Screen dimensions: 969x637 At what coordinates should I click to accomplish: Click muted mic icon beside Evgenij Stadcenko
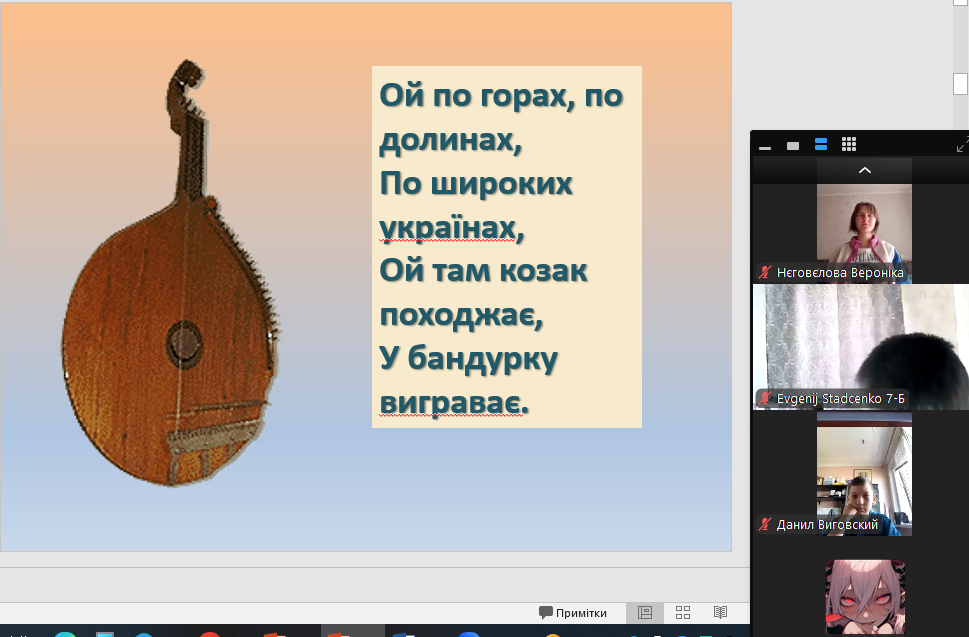coord(765,399)
